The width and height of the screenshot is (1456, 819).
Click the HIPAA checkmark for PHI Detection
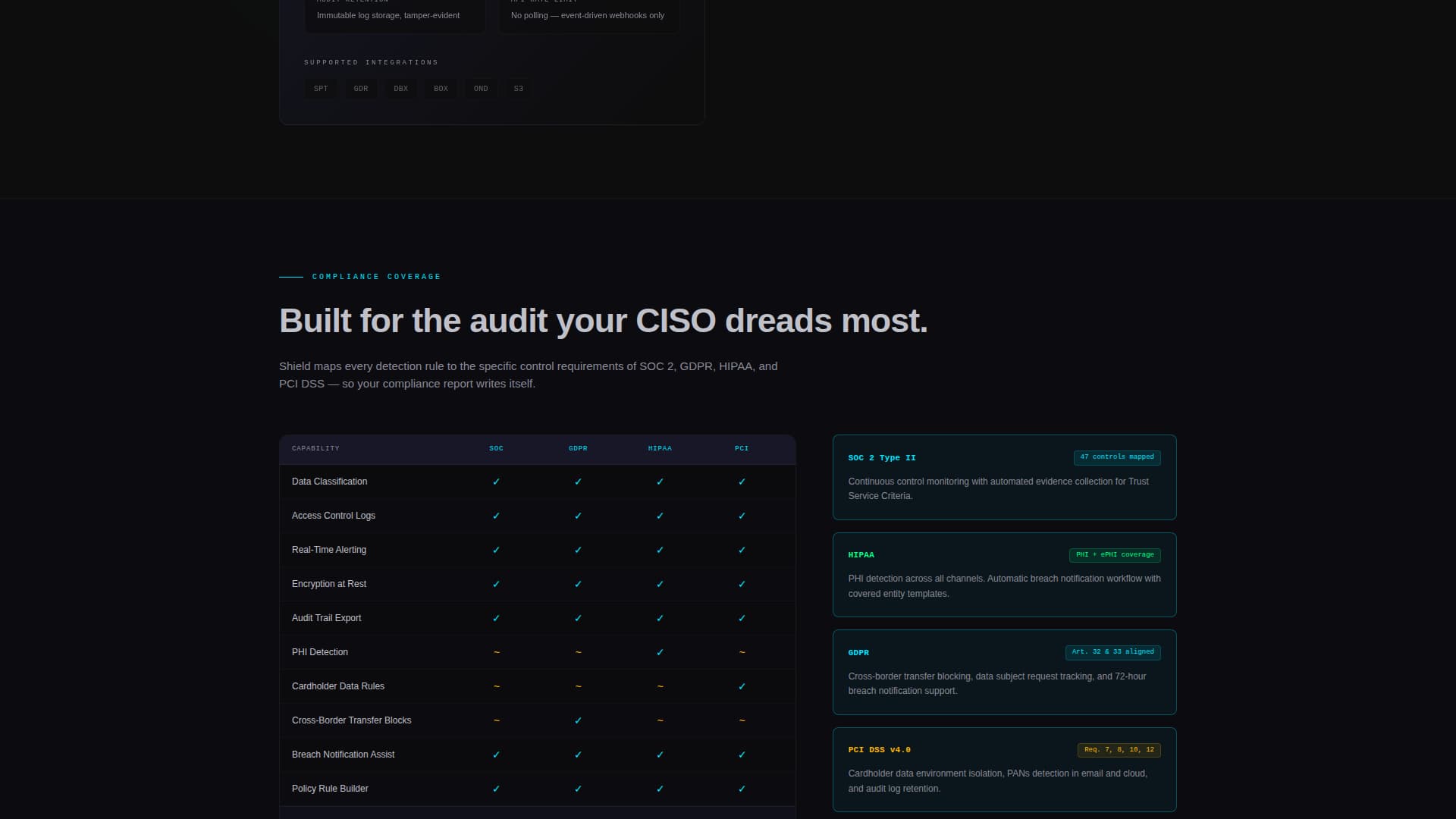(x=660, y=652)
